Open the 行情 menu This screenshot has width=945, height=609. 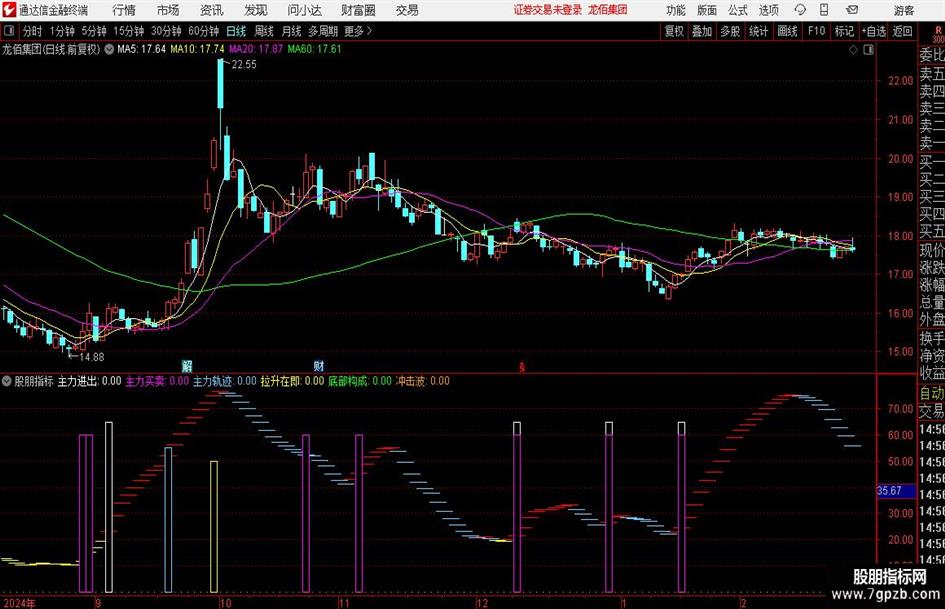pyautogui.click(x=124, y=10)
